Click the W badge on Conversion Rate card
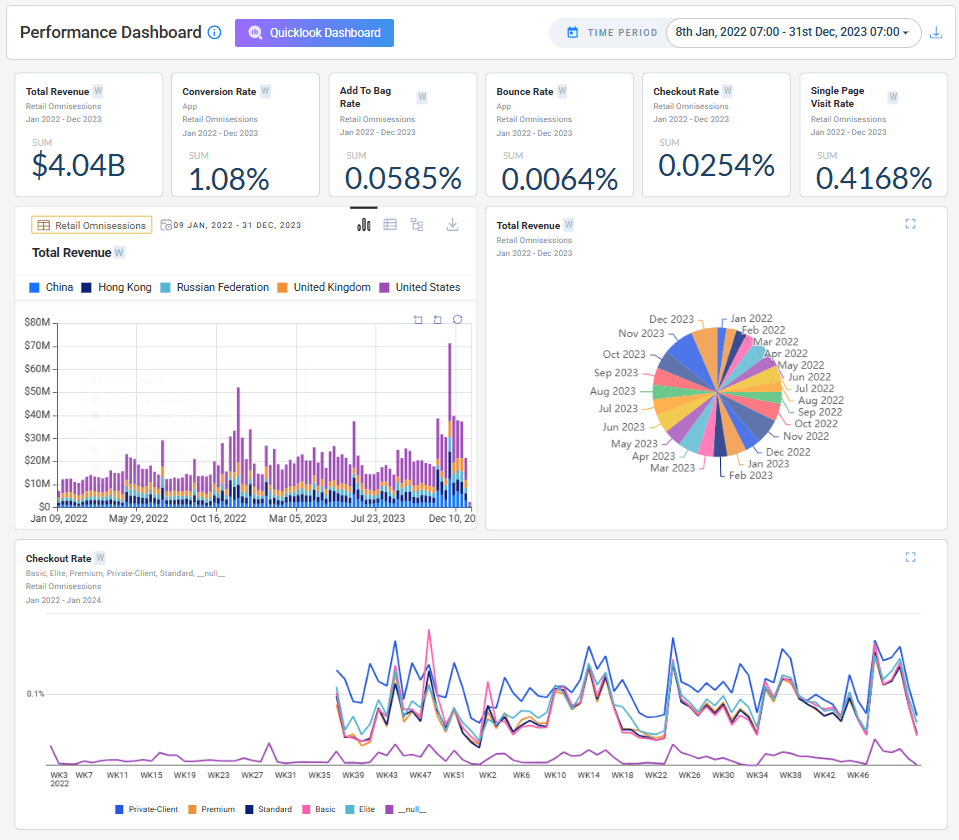 click(265, 91)
